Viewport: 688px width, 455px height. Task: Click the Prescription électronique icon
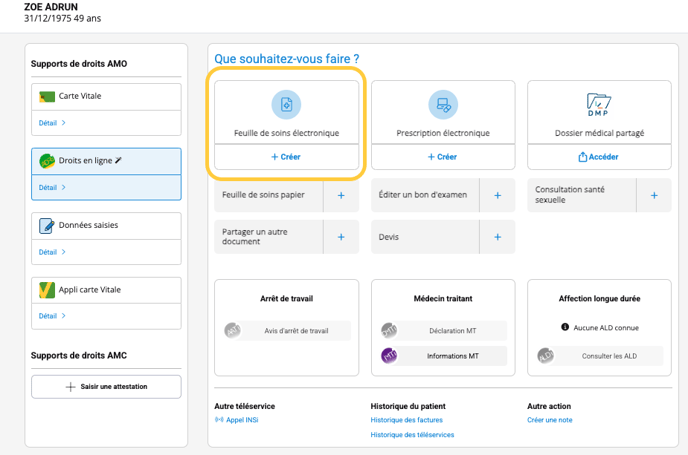[442, 104]
